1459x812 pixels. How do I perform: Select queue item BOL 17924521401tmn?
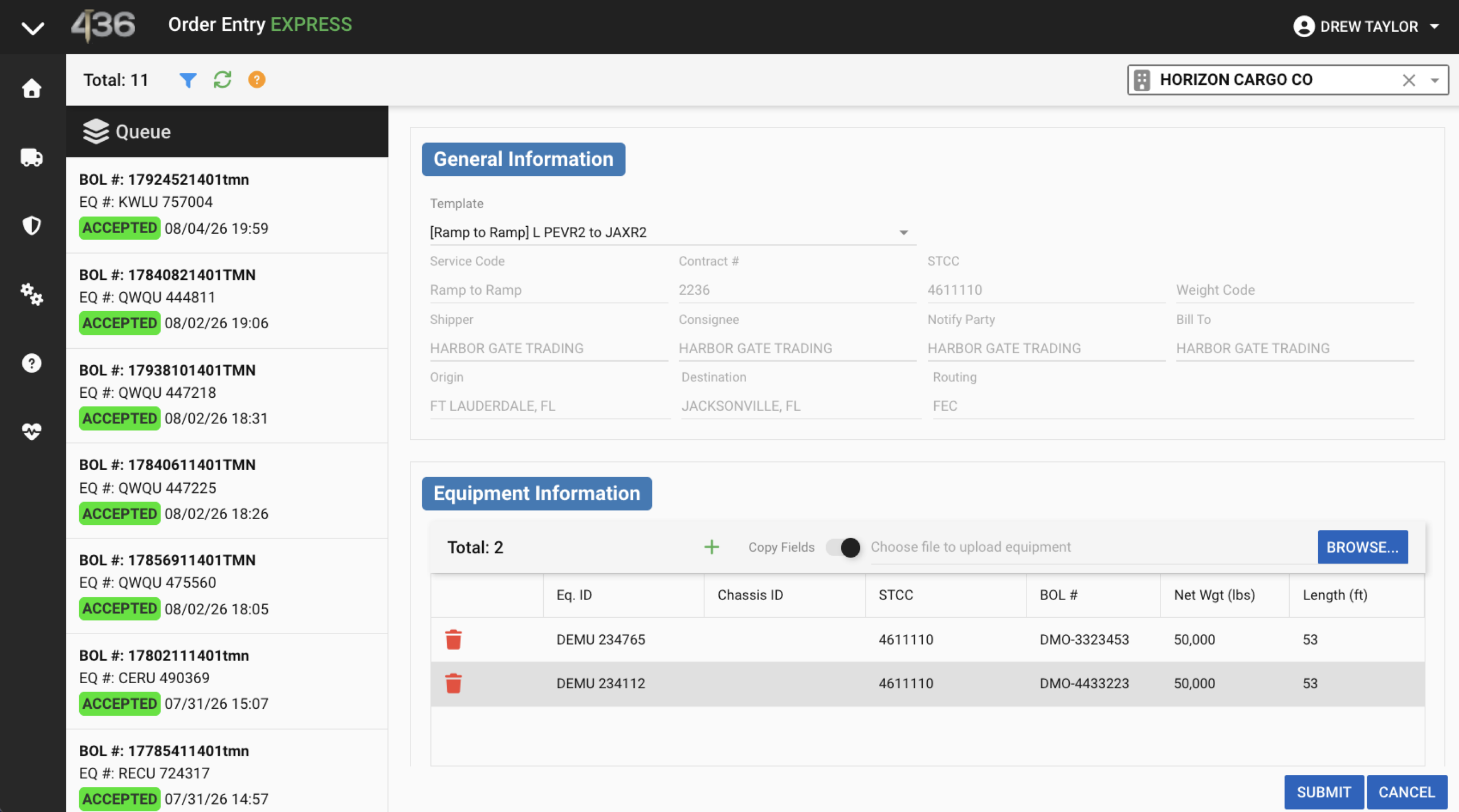coord(227,205)
